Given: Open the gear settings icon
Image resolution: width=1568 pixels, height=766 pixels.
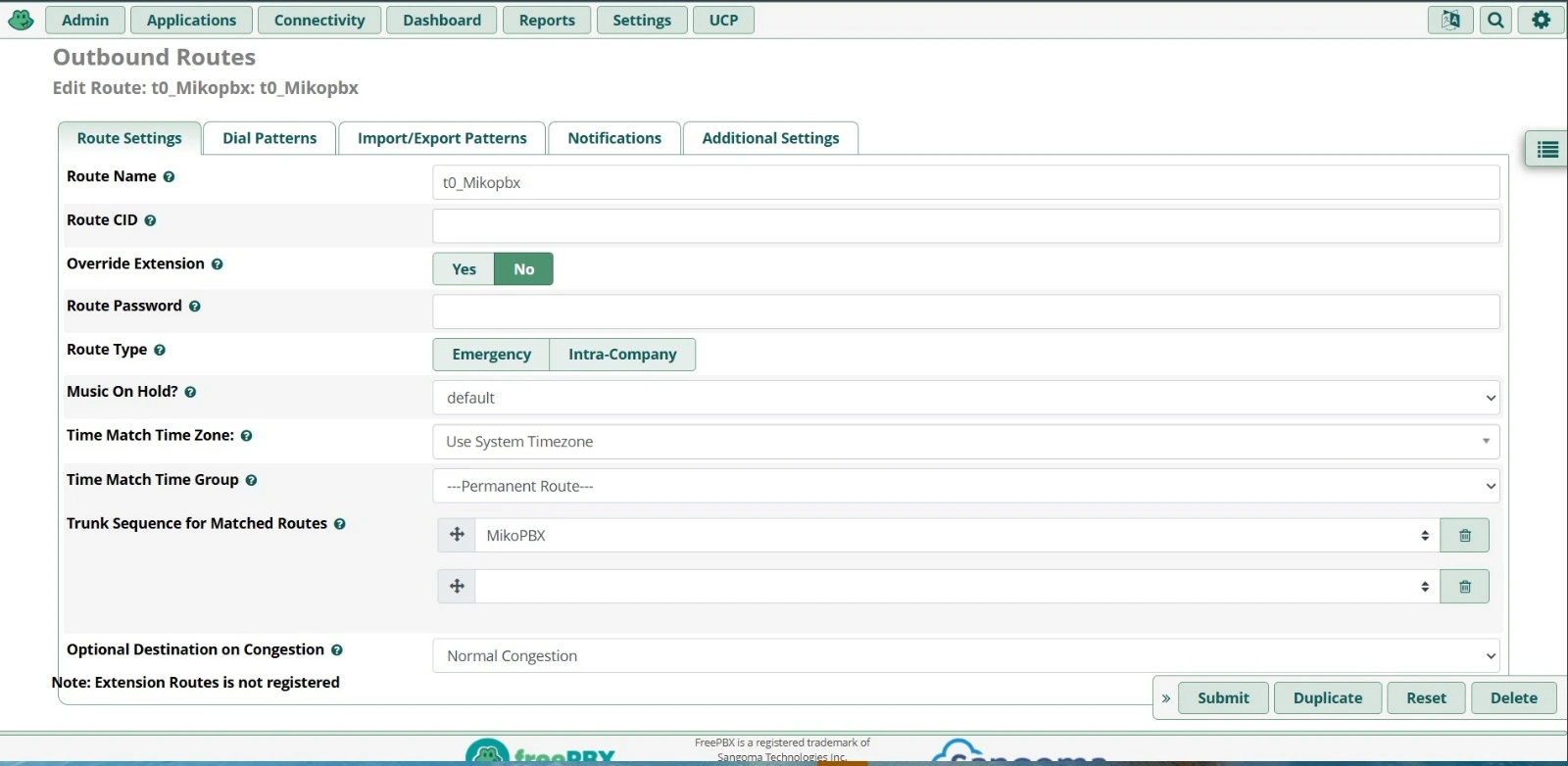Looking at the screenshot, I should (x=1542, y=20).
